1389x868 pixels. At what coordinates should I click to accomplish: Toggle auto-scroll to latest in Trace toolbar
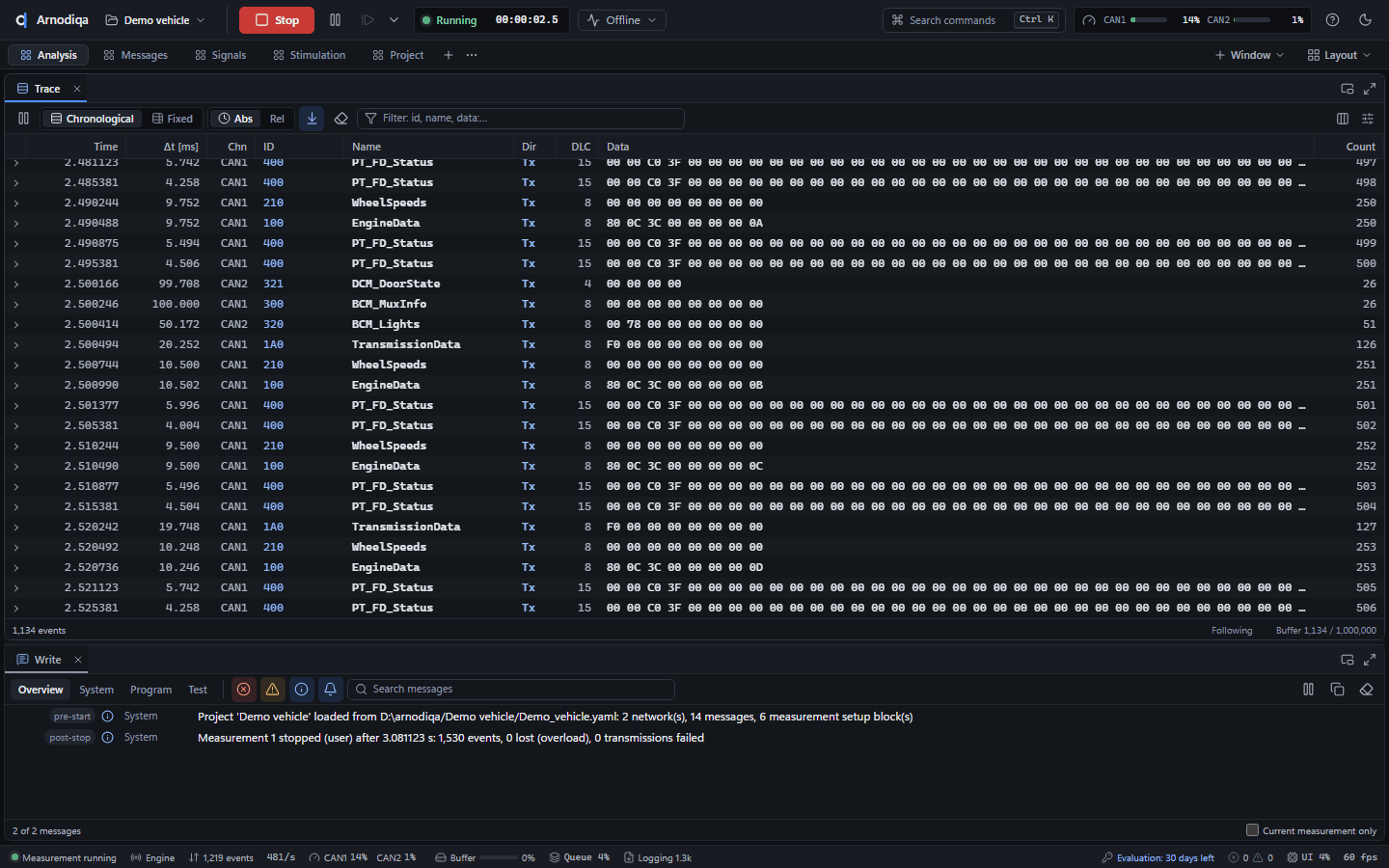[x=312, y=119]
